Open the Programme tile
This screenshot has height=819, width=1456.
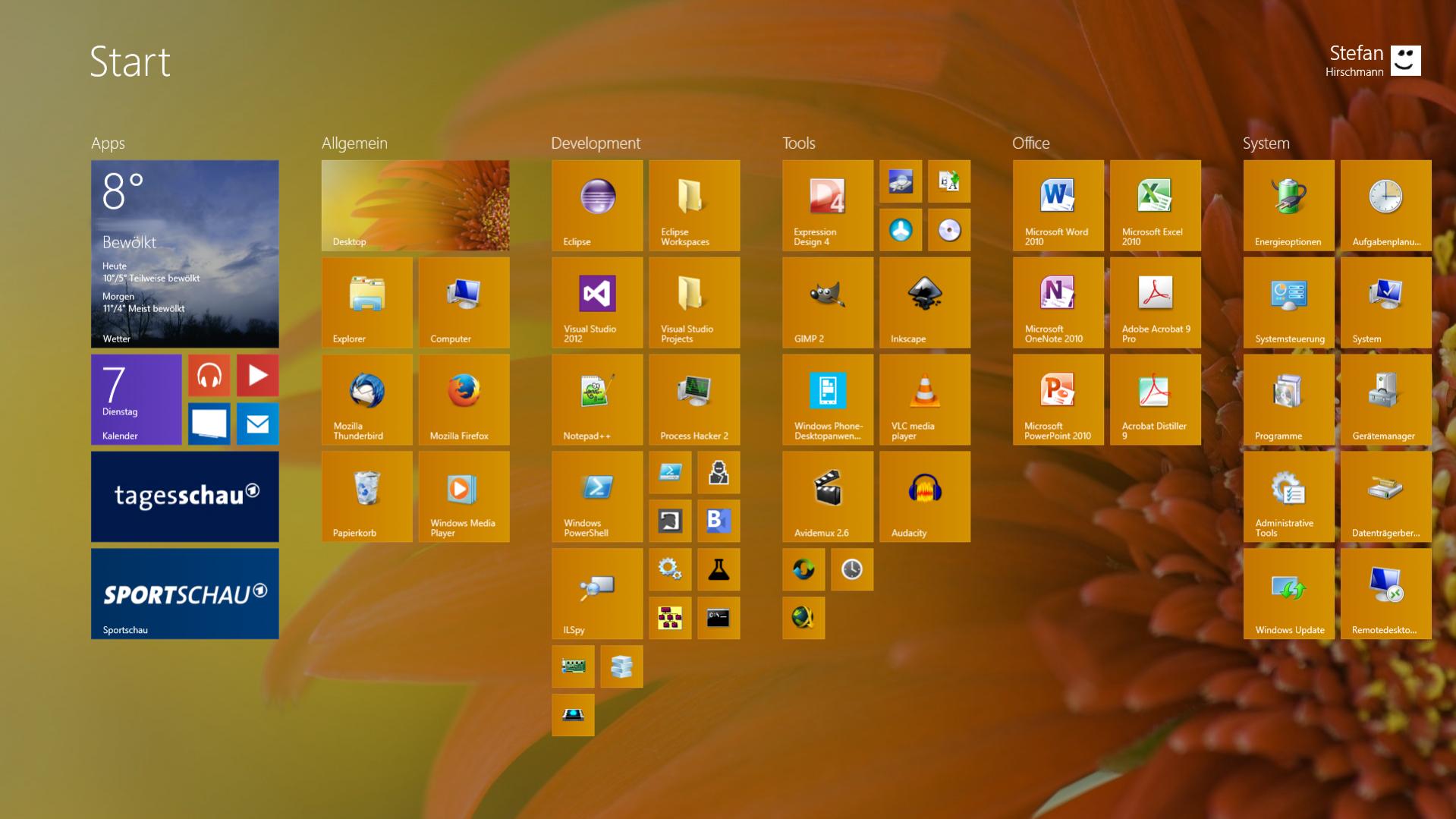point(1290,399)
